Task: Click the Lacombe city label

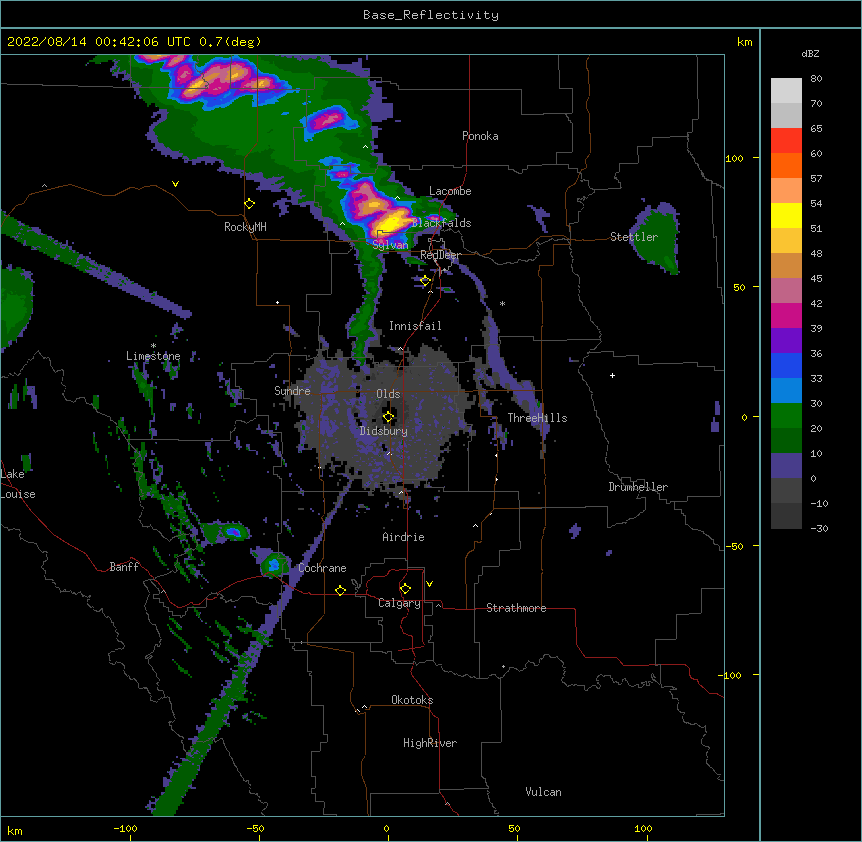Action: click(450, 191)
